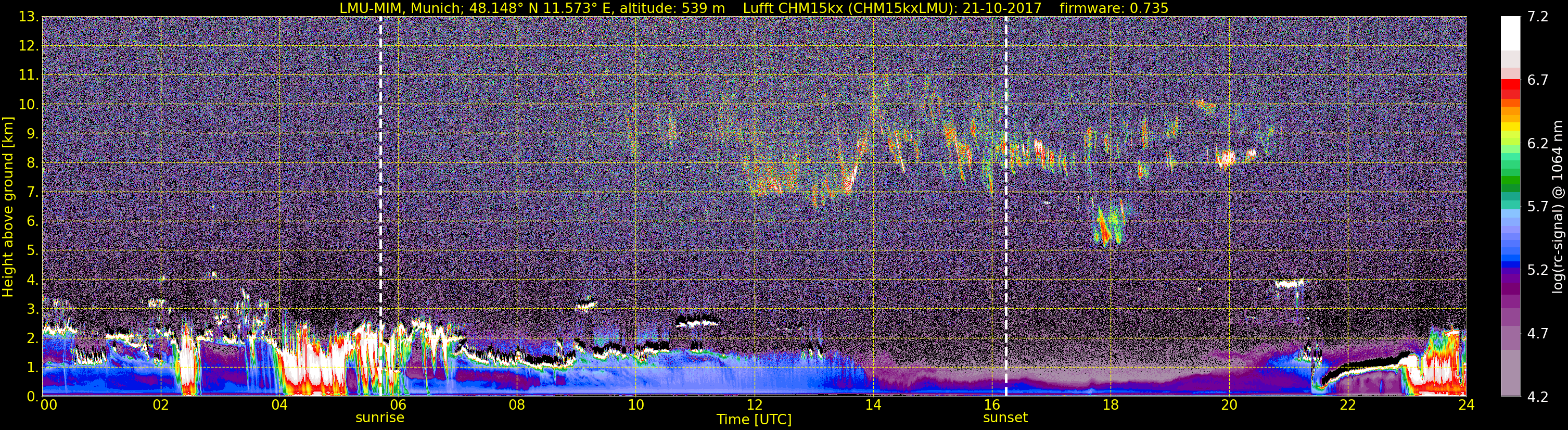Screen dimensions: 1568x430
Task: Click the white dashed sunset marker line
Action: tap(1005, 207)
